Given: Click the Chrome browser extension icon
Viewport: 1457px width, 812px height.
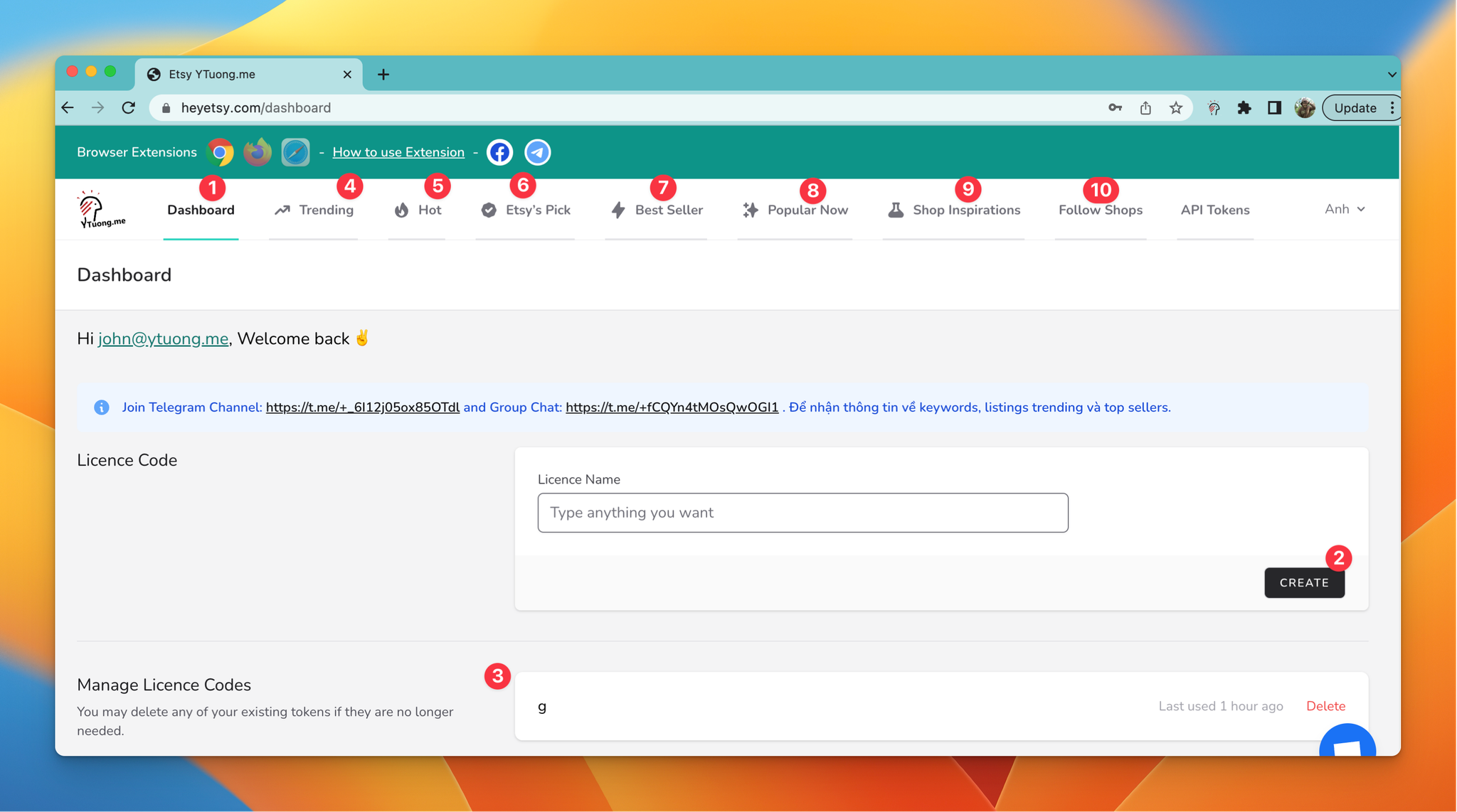Looking at the screenshot, I should tap(220, 152).
